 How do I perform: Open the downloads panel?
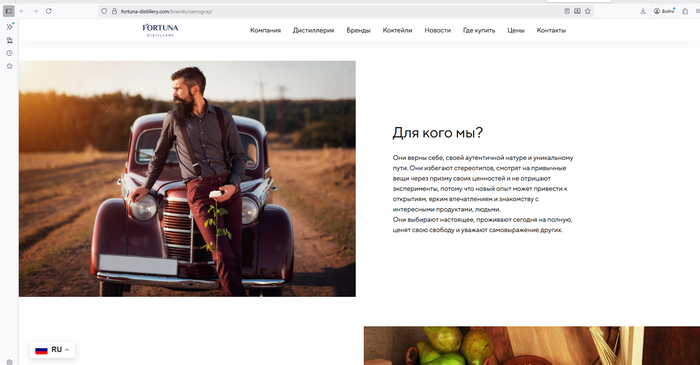click(x=643, y=11)
